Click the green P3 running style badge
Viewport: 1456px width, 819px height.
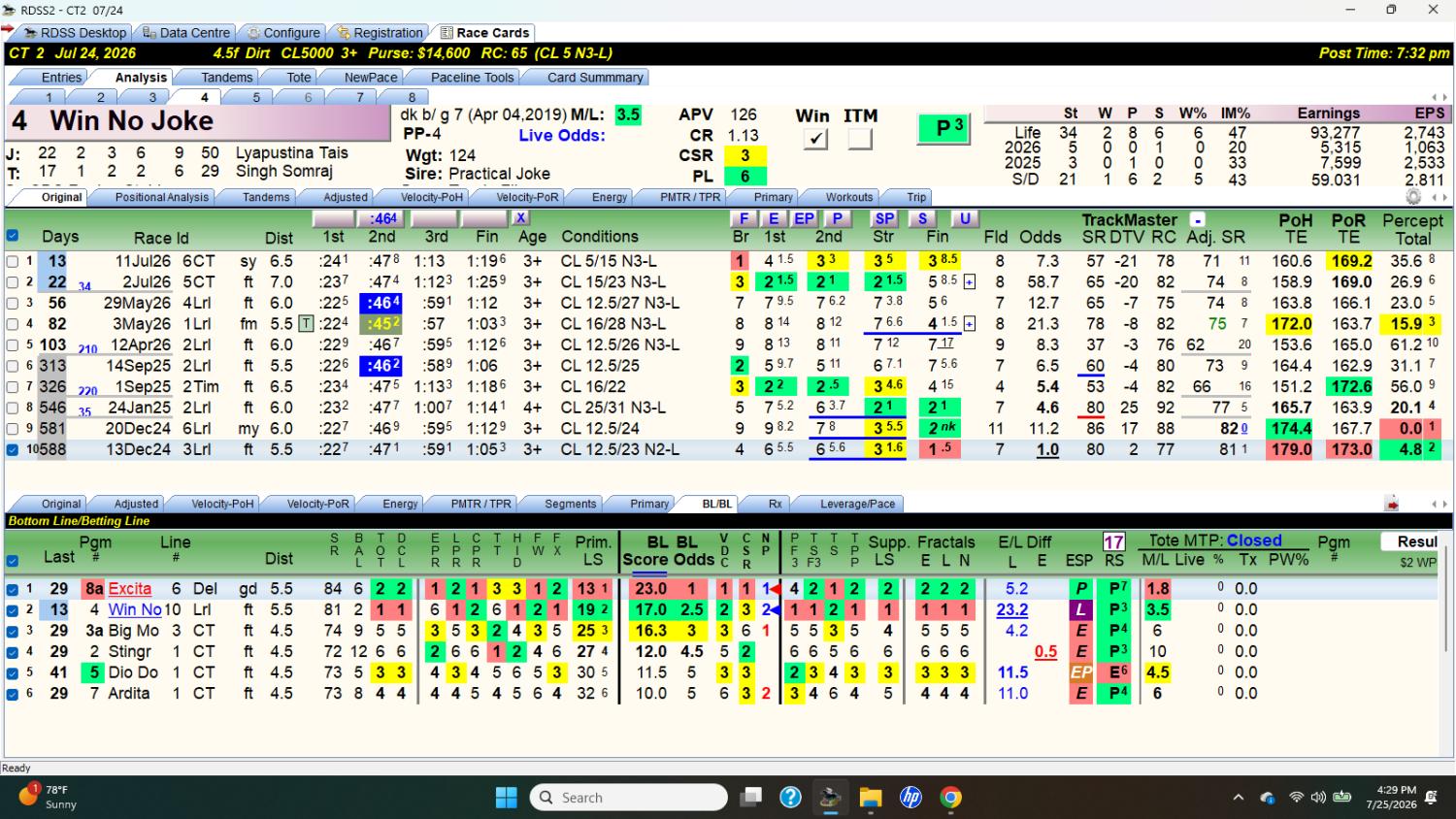click(x=944, y=128)
